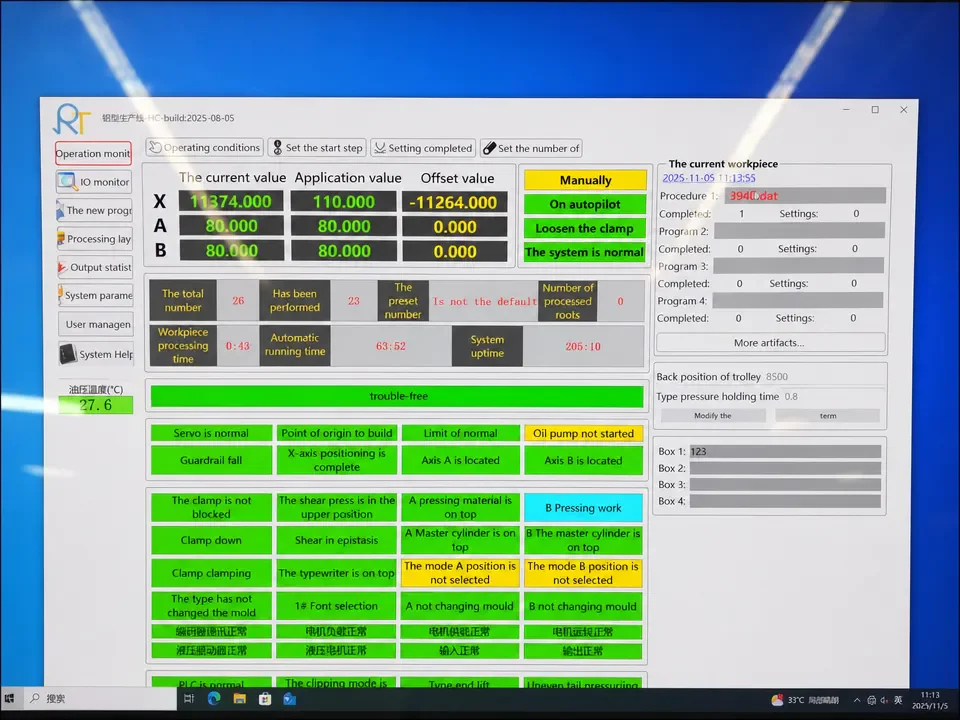The height and width of the screenshot is (720, 960).
Task: Open the System parameters page
Action: [96, 296]
